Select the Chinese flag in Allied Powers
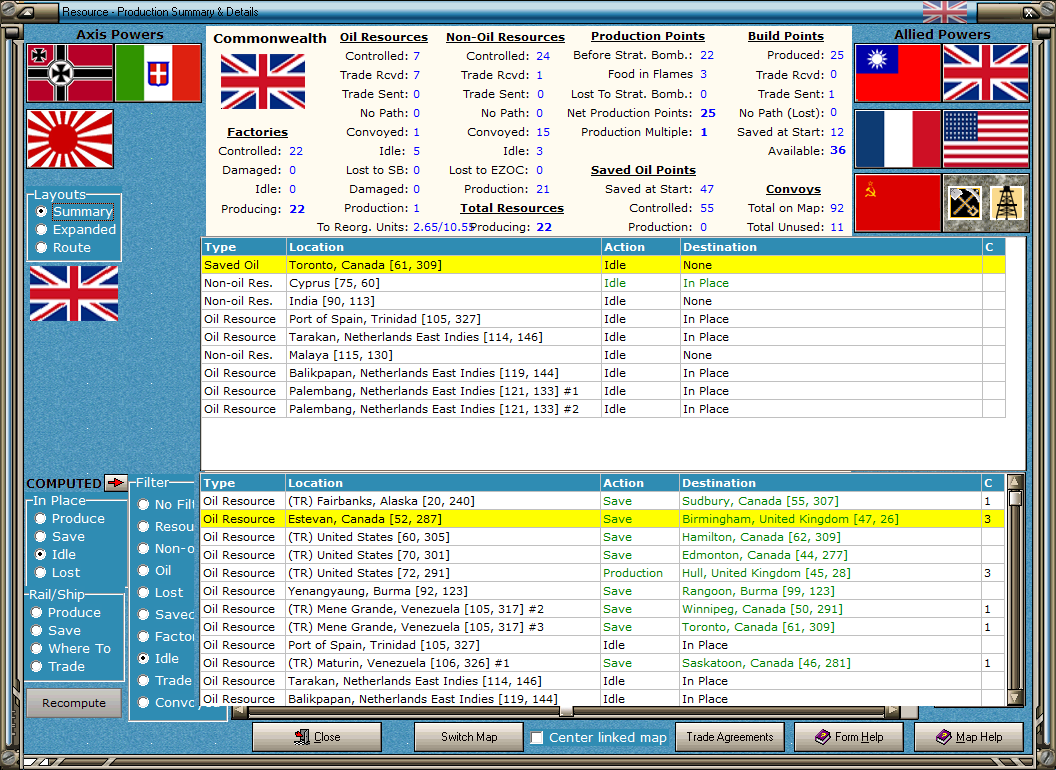This screenshot has height=770, width=1056. click(x=897, y=73)
